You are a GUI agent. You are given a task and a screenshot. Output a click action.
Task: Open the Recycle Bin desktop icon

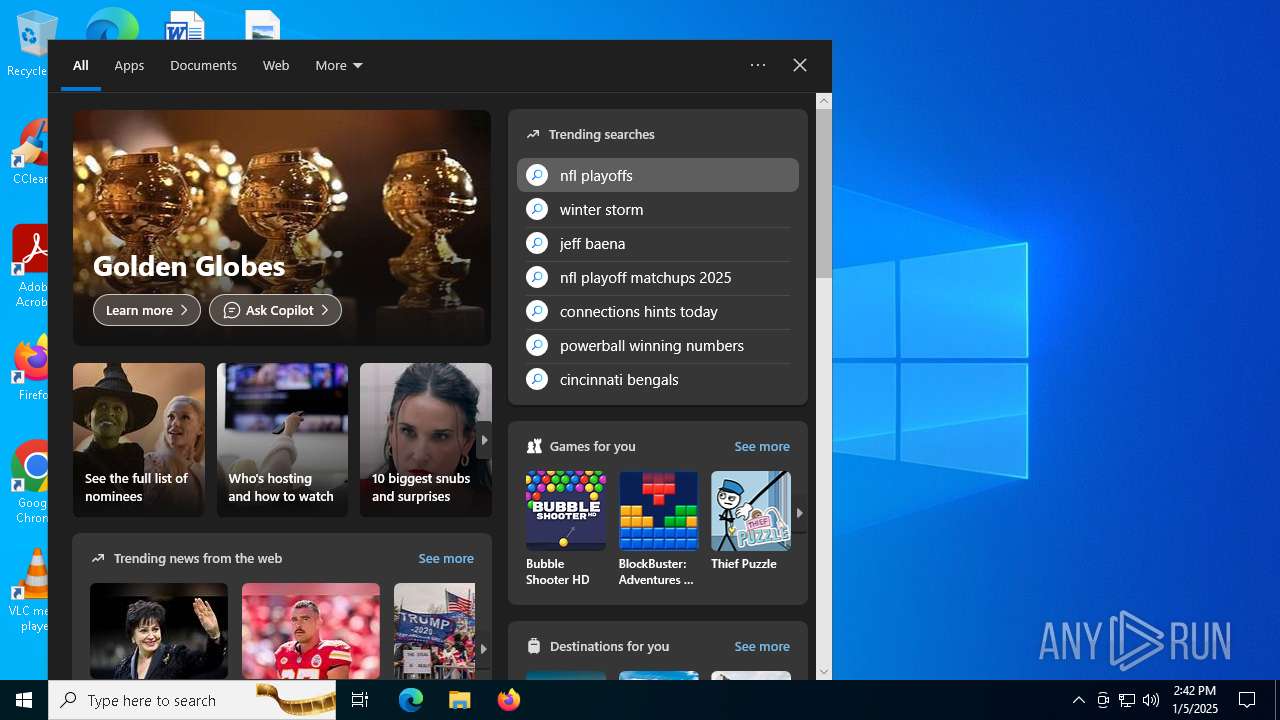(x=28, y=45)
